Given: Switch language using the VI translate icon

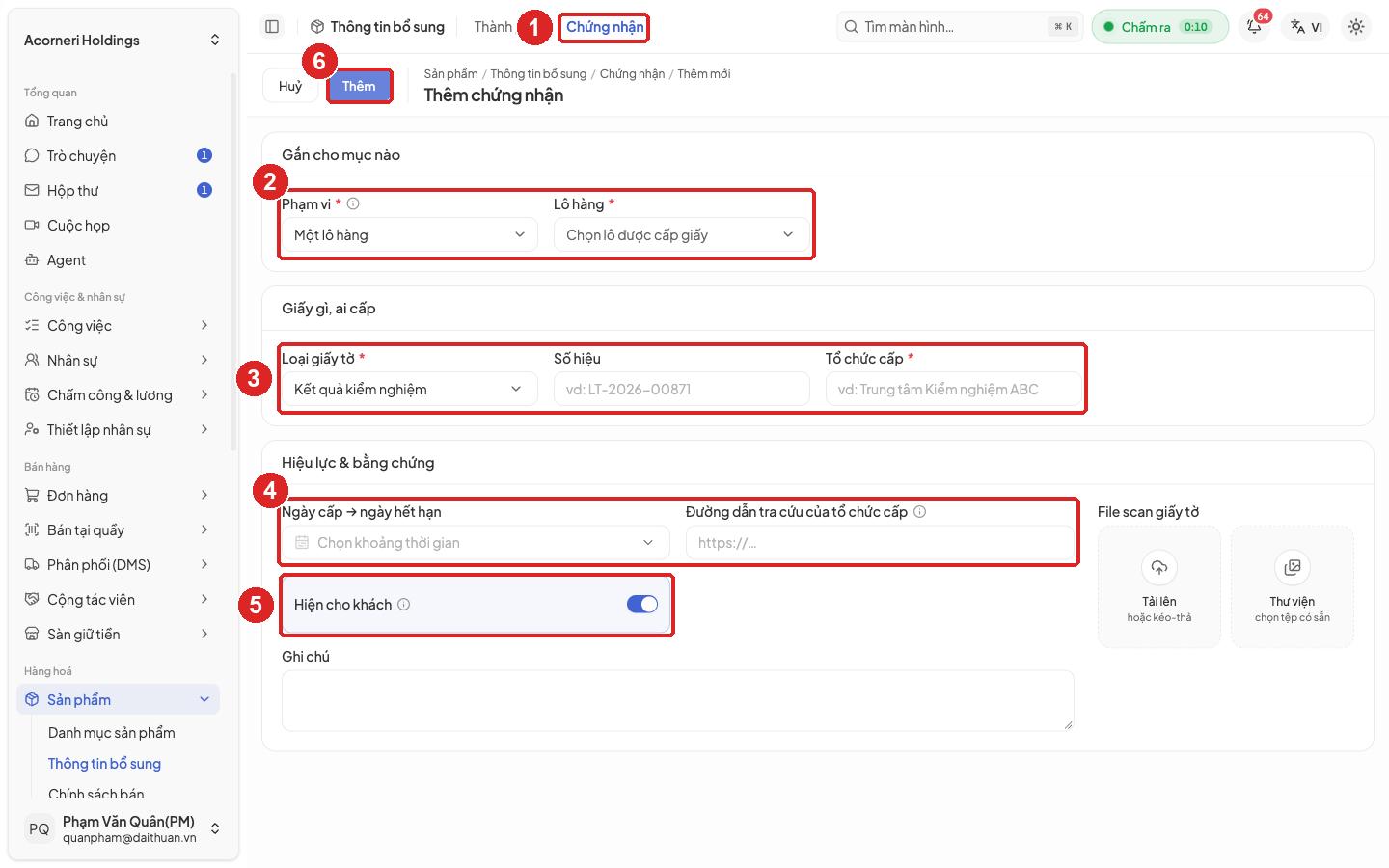Looking at the screenshot, I should pos(1307,27).
